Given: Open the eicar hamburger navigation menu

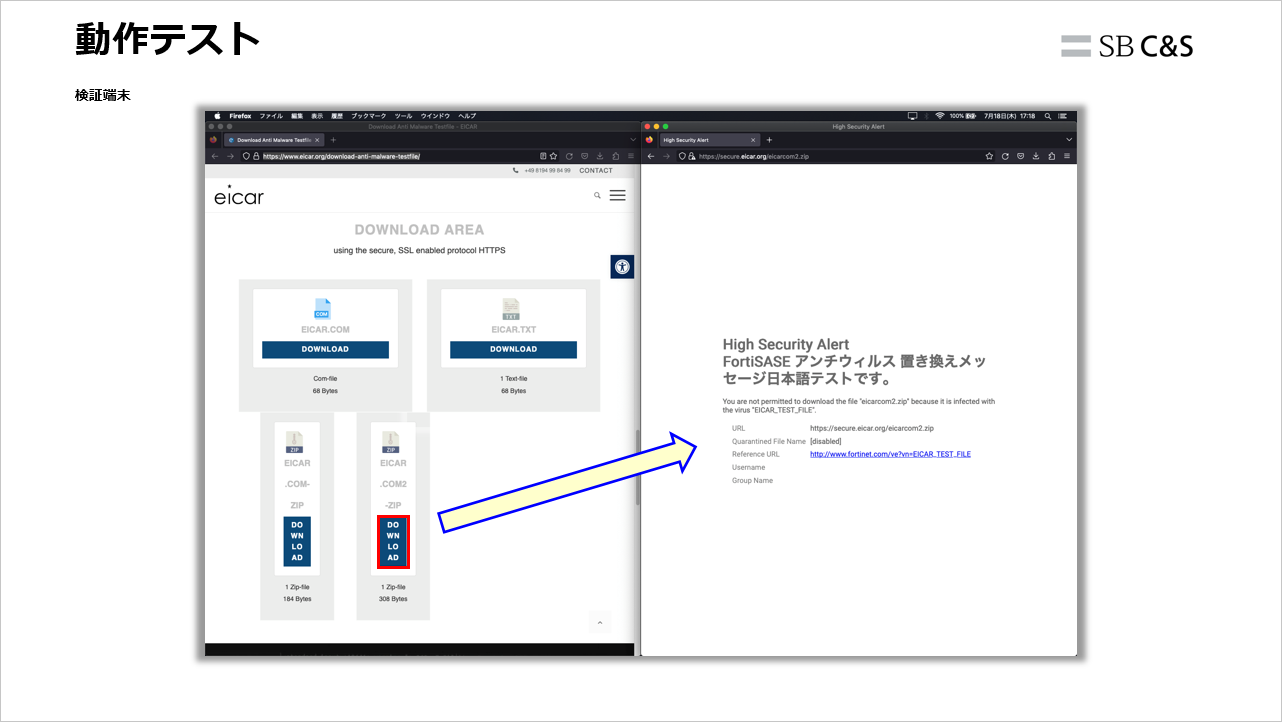Looking at the screenshot, I should coord(617,195).
